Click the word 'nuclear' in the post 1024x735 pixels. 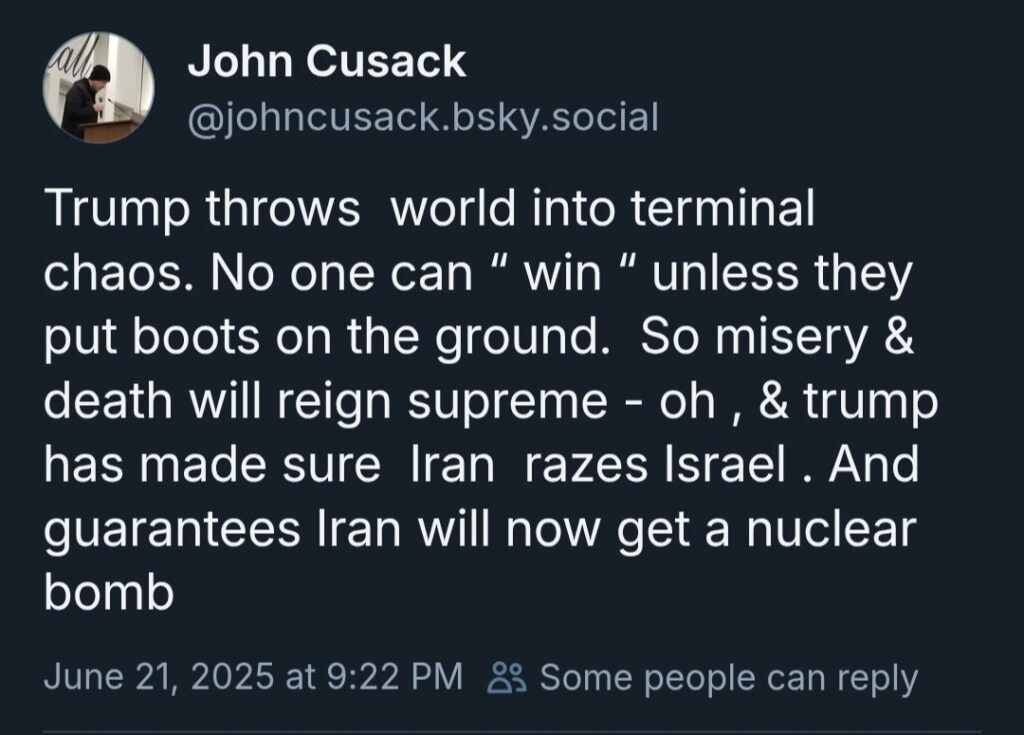click(x=831, y=529)
